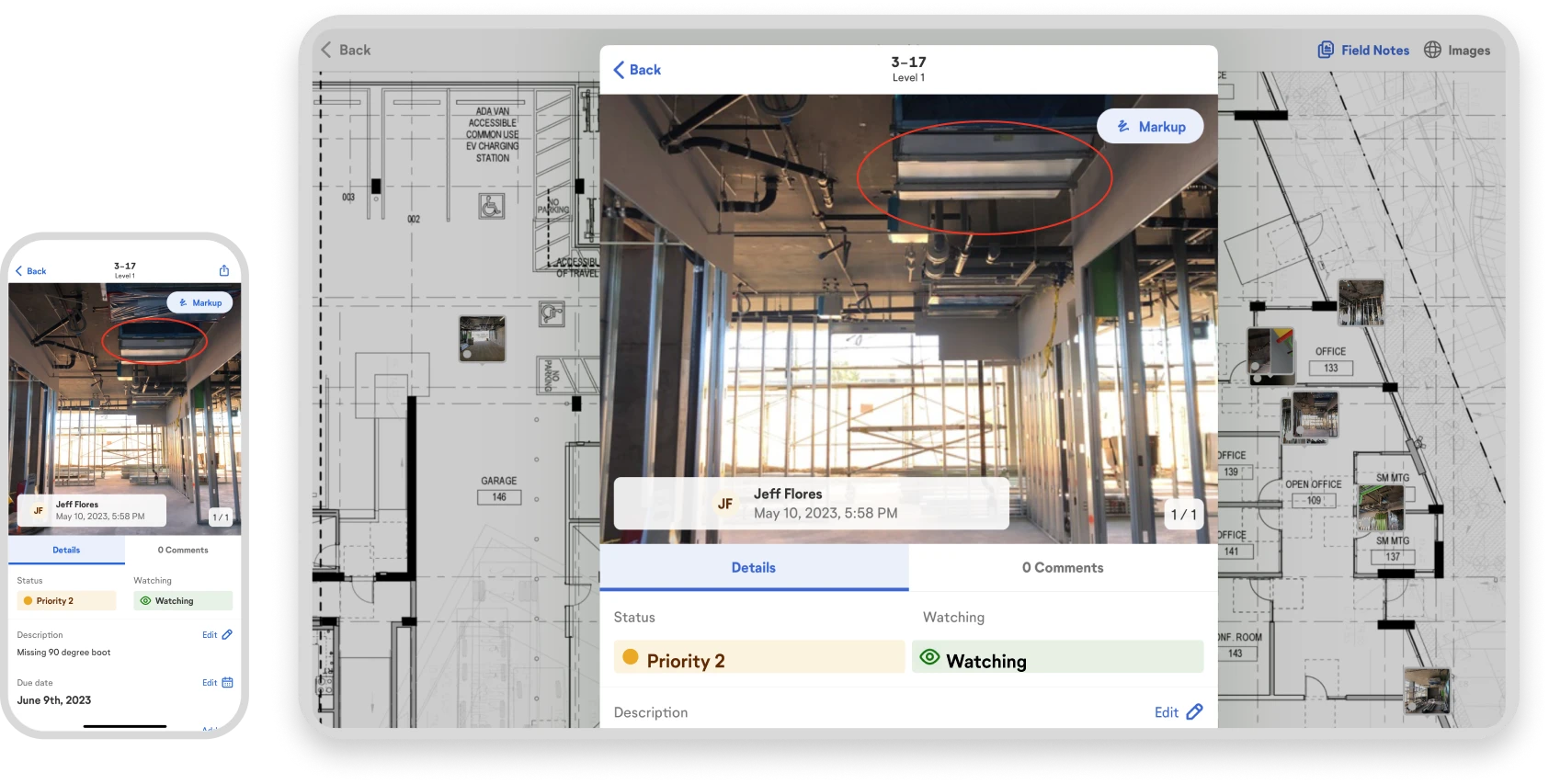
Task: Toggle the Watching status on tablet
Action: click(1057, 657)
